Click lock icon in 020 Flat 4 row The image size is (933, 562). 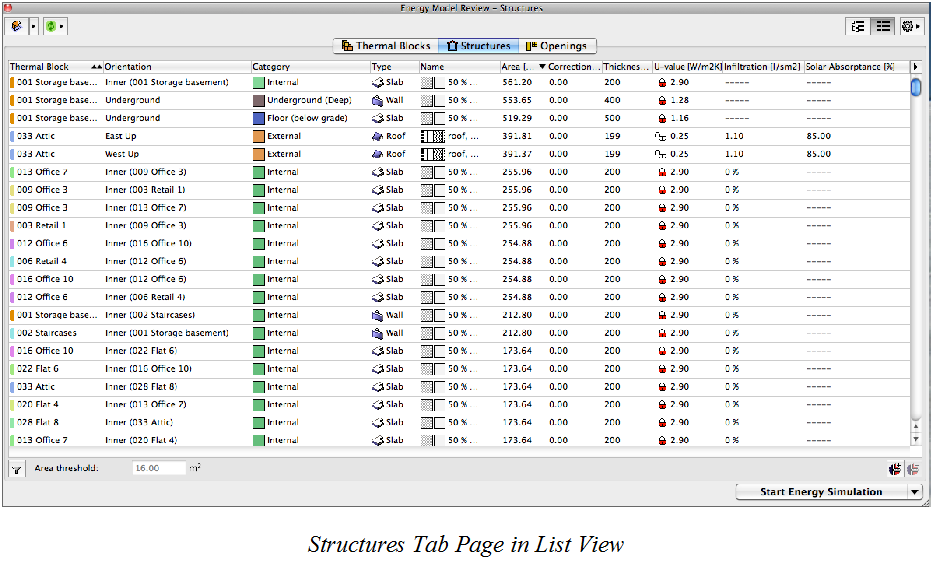point(662,405)
